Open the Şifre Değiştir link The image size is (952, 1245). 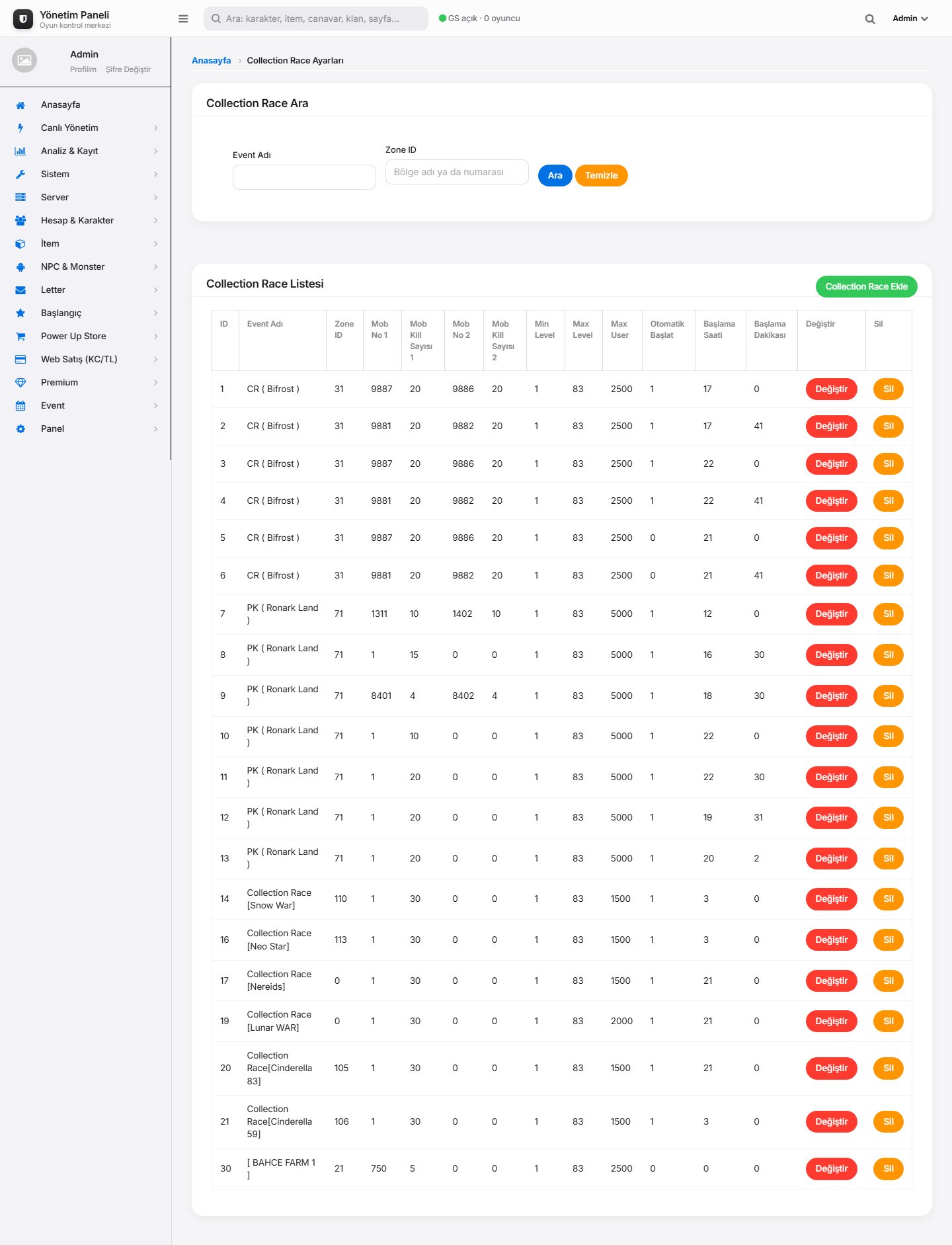click(128, 69)
